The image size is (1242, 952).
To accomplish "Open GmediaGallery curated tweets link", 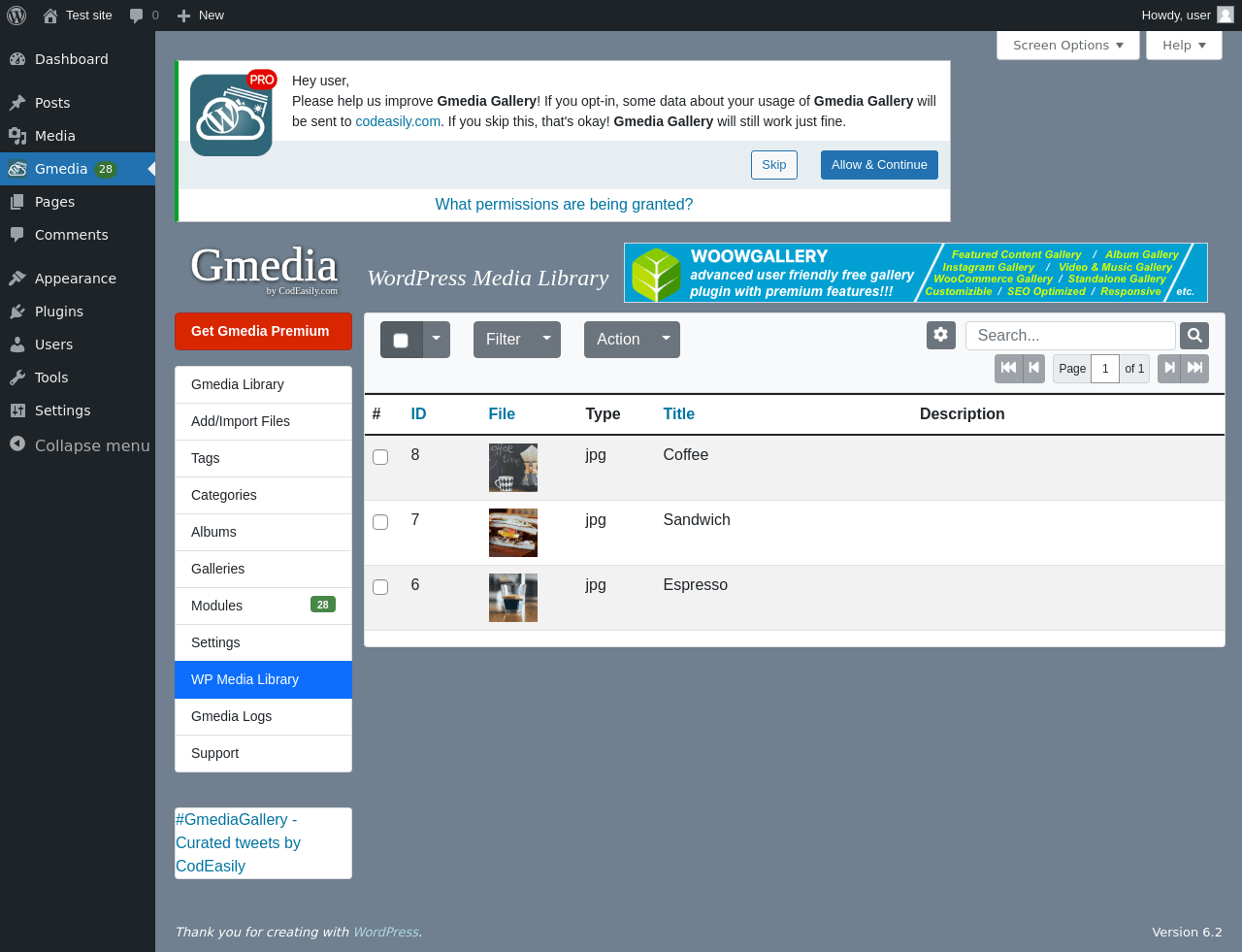I will tap(238, 843).
